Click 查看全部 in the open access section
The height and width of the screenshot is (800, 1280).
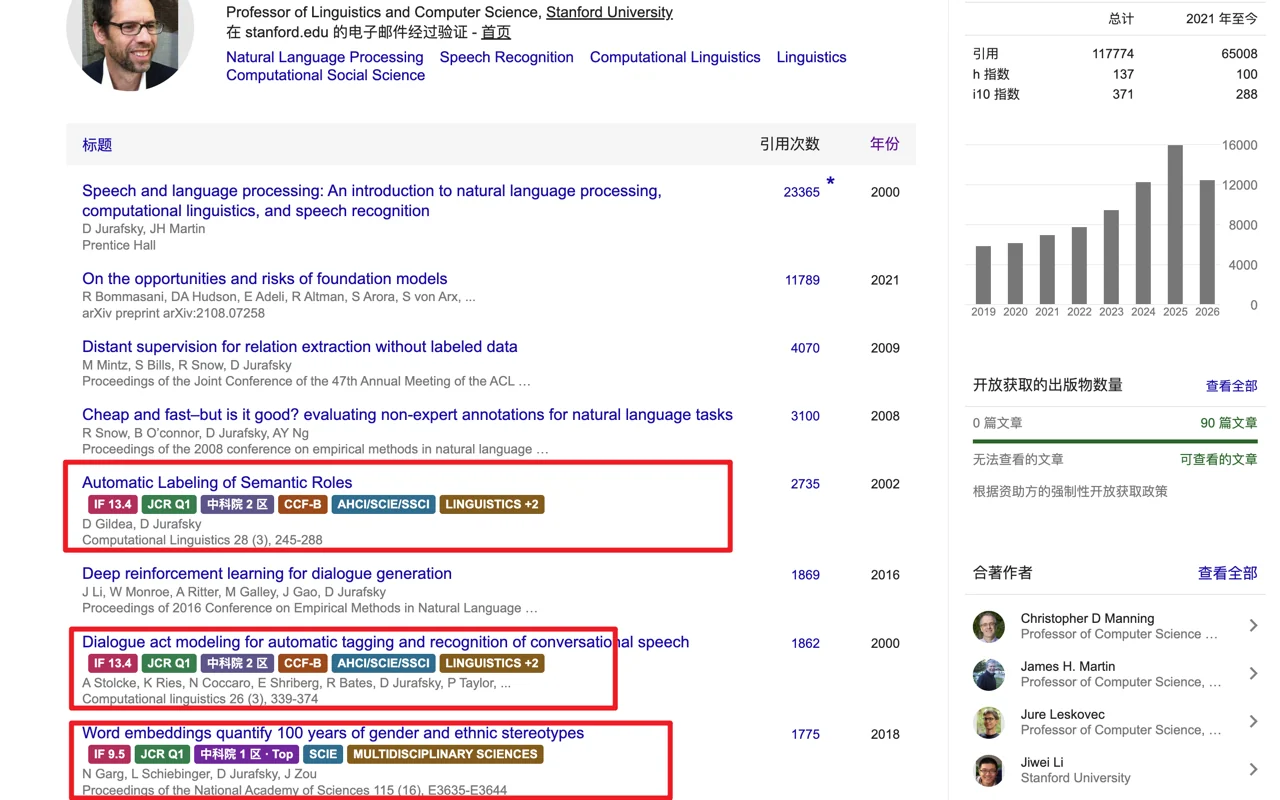[1232, 386]
